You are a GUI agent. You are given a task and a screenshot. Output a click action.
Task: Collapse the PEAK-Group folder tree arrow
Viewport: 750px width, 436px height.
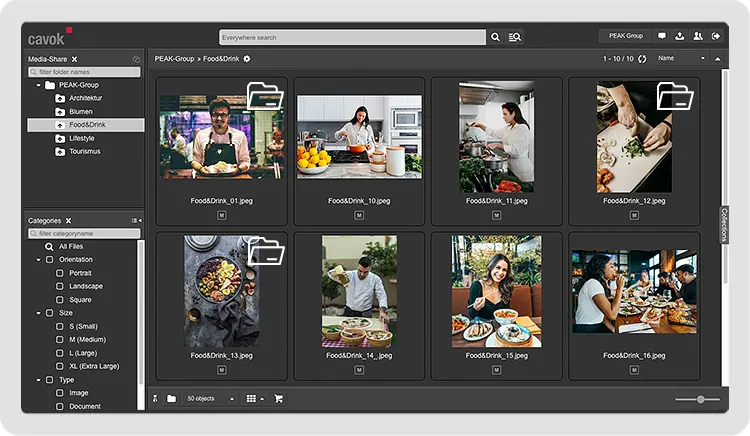pos(38,85)
